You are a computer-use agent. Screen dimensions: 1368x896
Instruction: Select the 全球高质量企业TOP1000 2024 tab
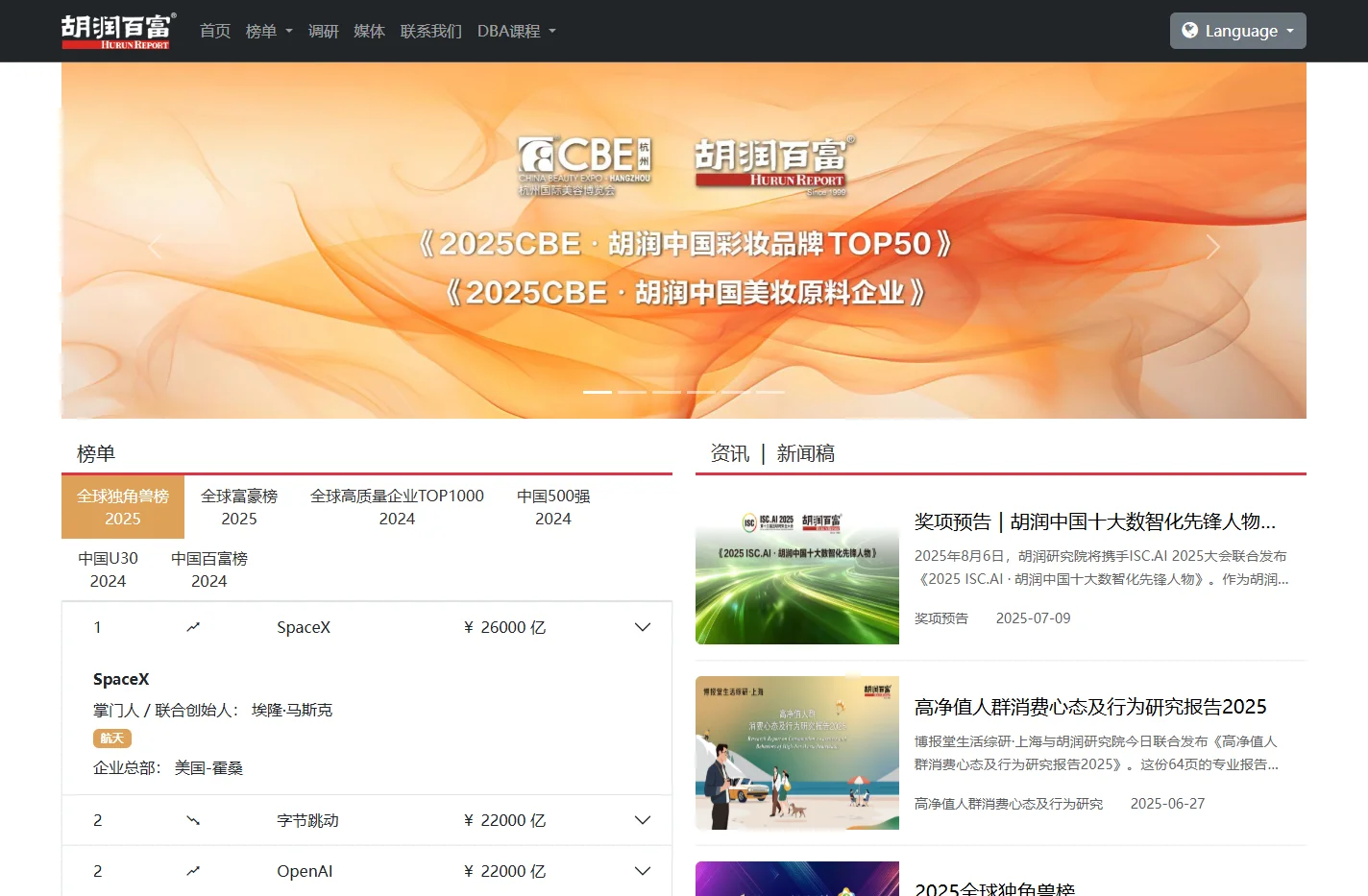pos(397,507)
